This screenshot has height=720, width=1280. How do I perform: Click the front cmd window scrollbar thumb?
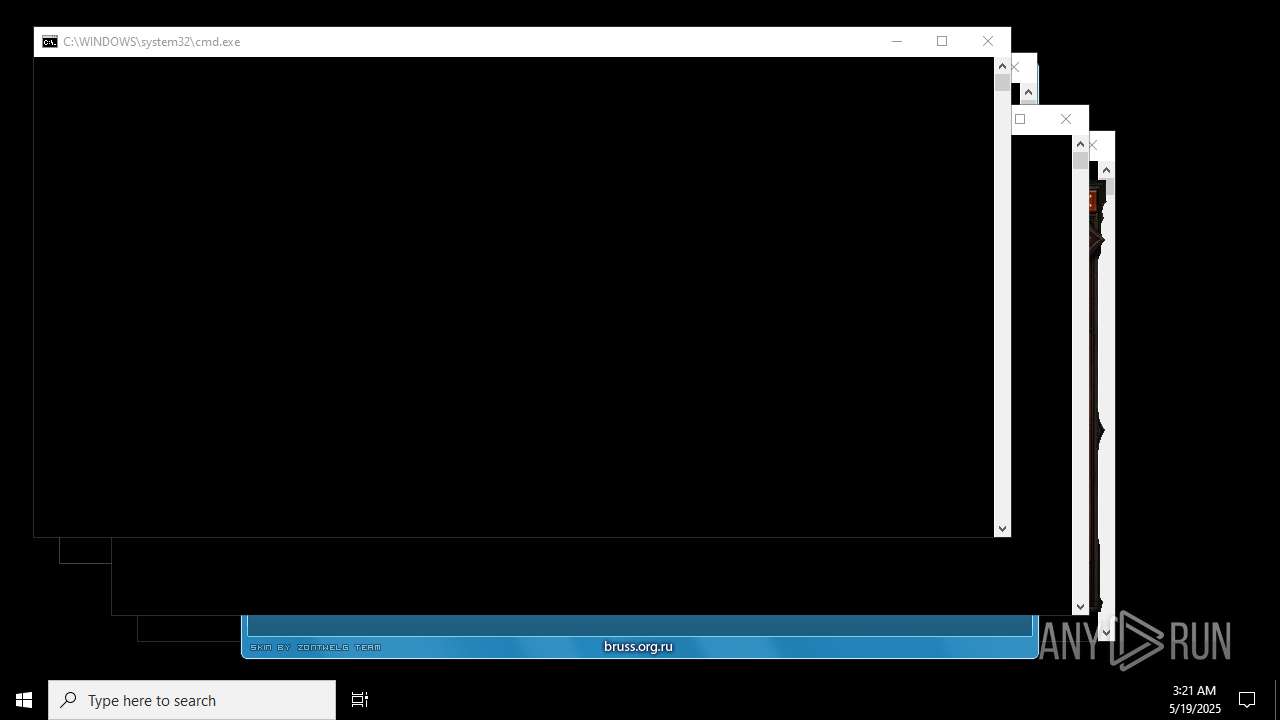point(1002,83)
